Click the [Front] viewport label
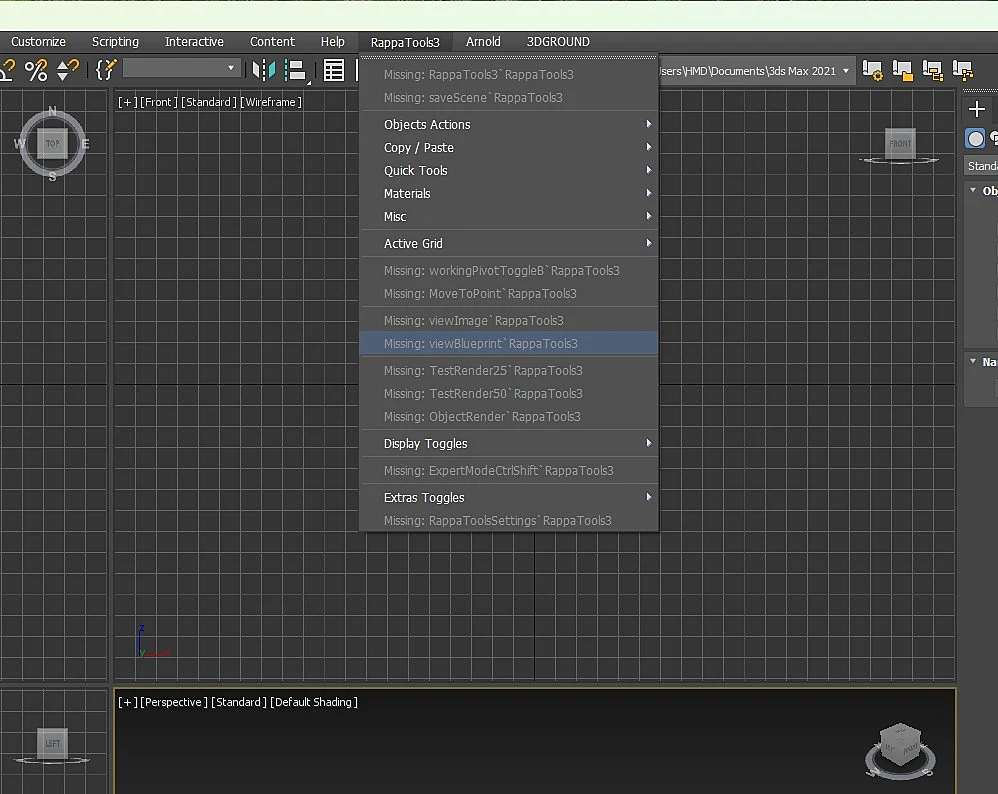 click(x=158, y=102)
